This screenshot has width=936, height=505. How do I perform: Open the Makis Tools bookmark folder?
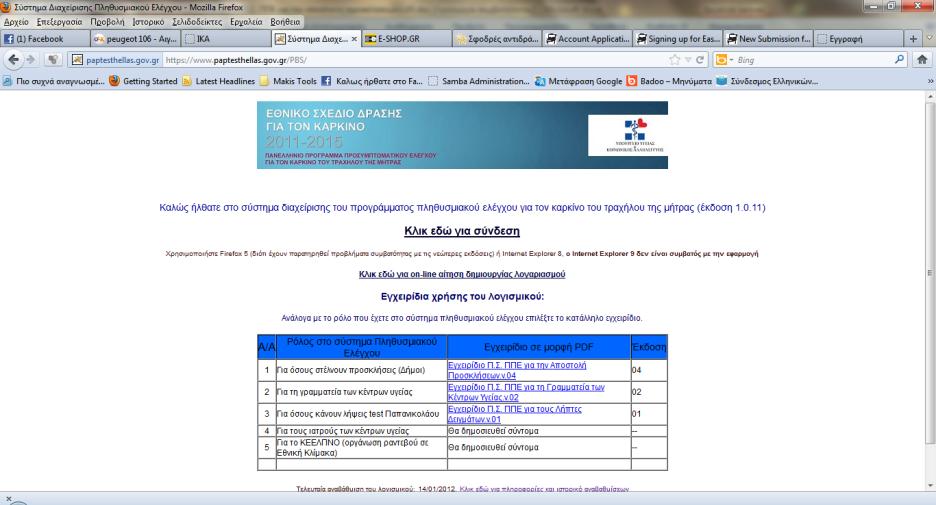click(288, 81)
